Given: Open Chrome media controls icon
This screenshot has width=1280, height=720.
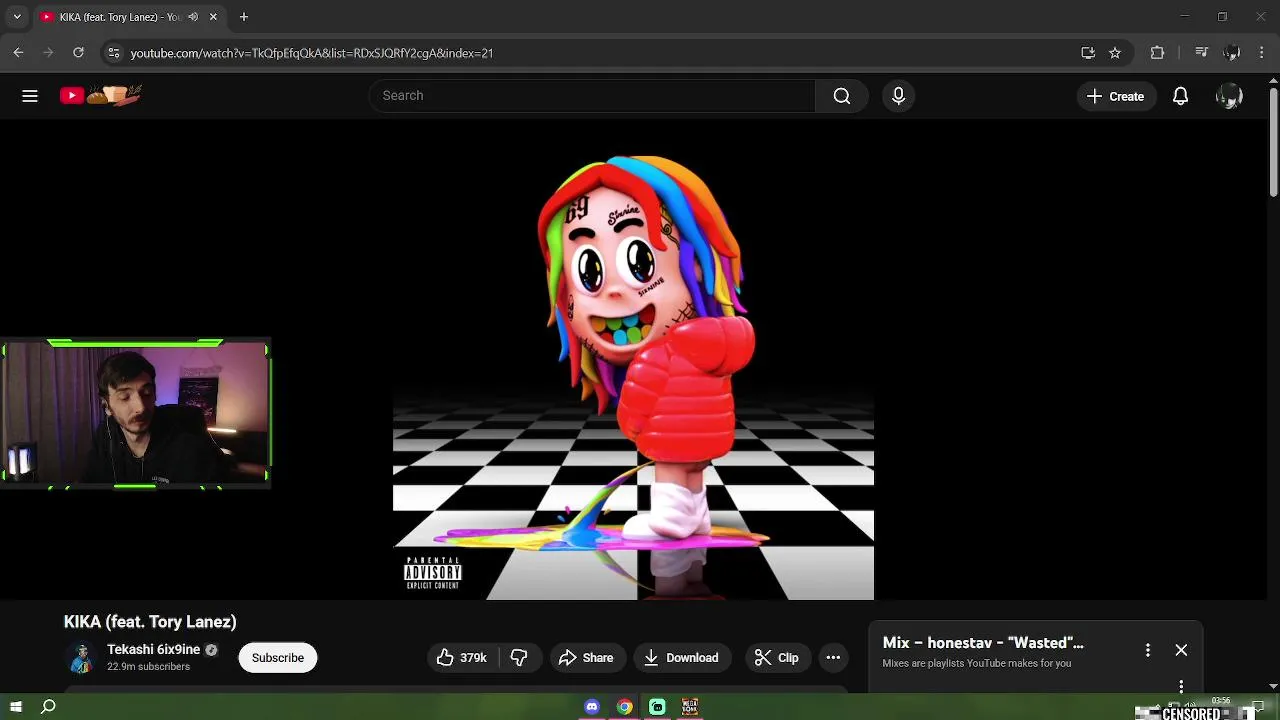Looking at the screenshot, I should (x=1202, y=53).
